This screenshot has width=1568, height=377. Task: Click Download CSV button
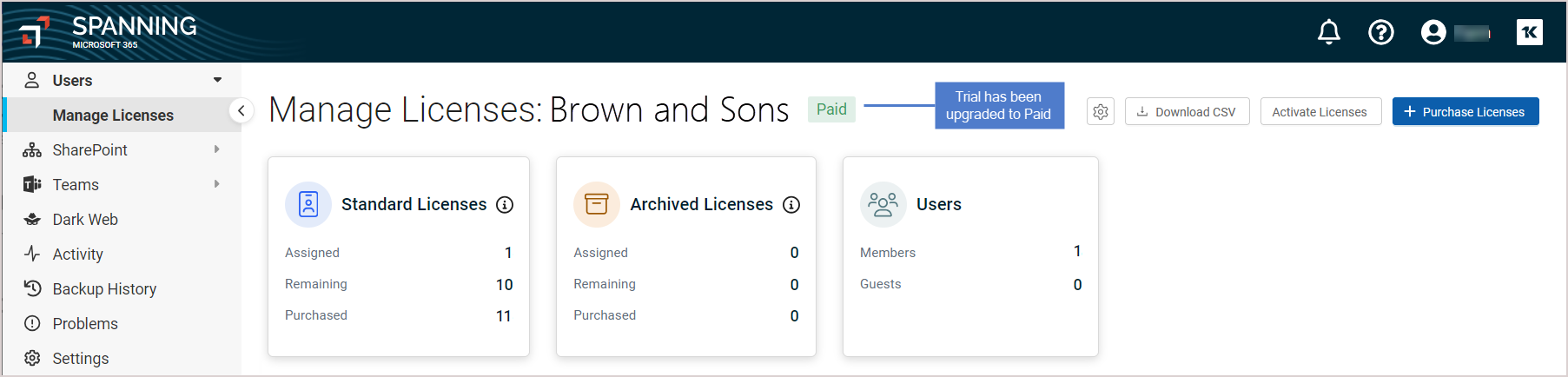coord(1187,112)
